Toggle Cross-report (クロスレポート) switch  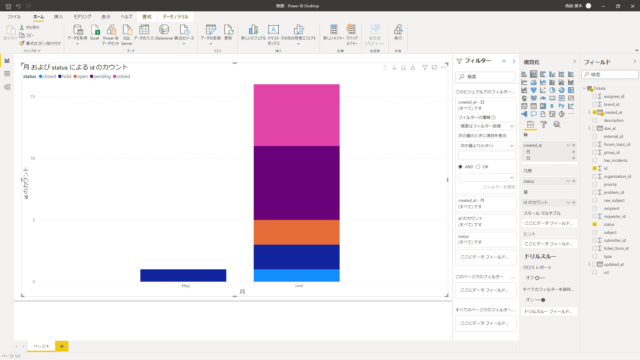pyautogui.click(x=539, y=278)
